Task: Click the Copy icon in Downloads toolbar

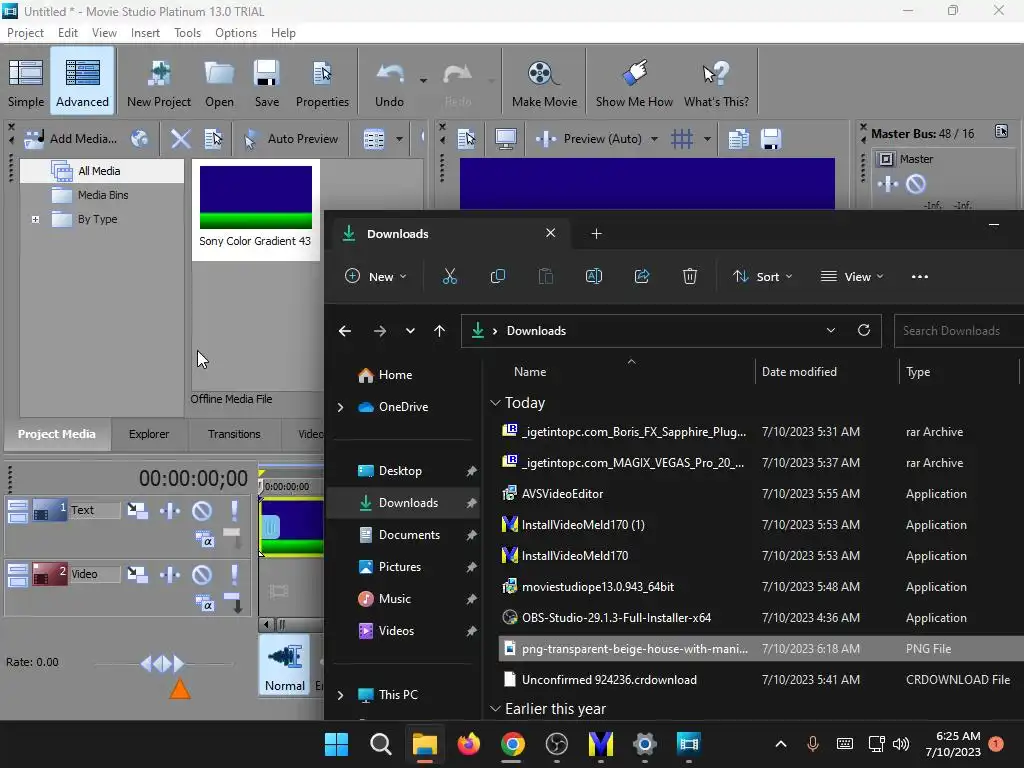Action: tap(498, 276)
